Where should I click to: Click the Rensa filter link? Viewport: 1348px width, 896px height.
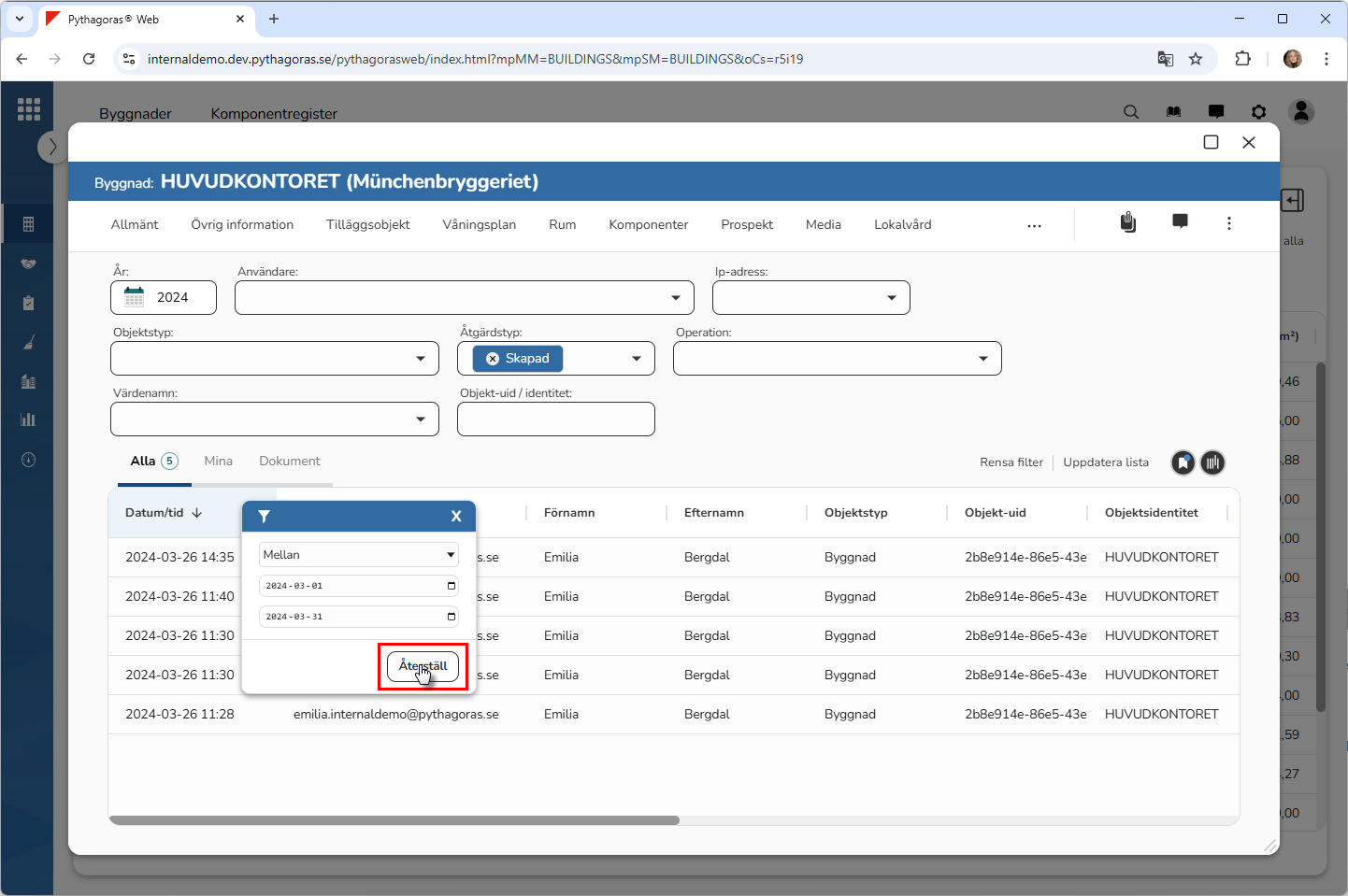1011,462
